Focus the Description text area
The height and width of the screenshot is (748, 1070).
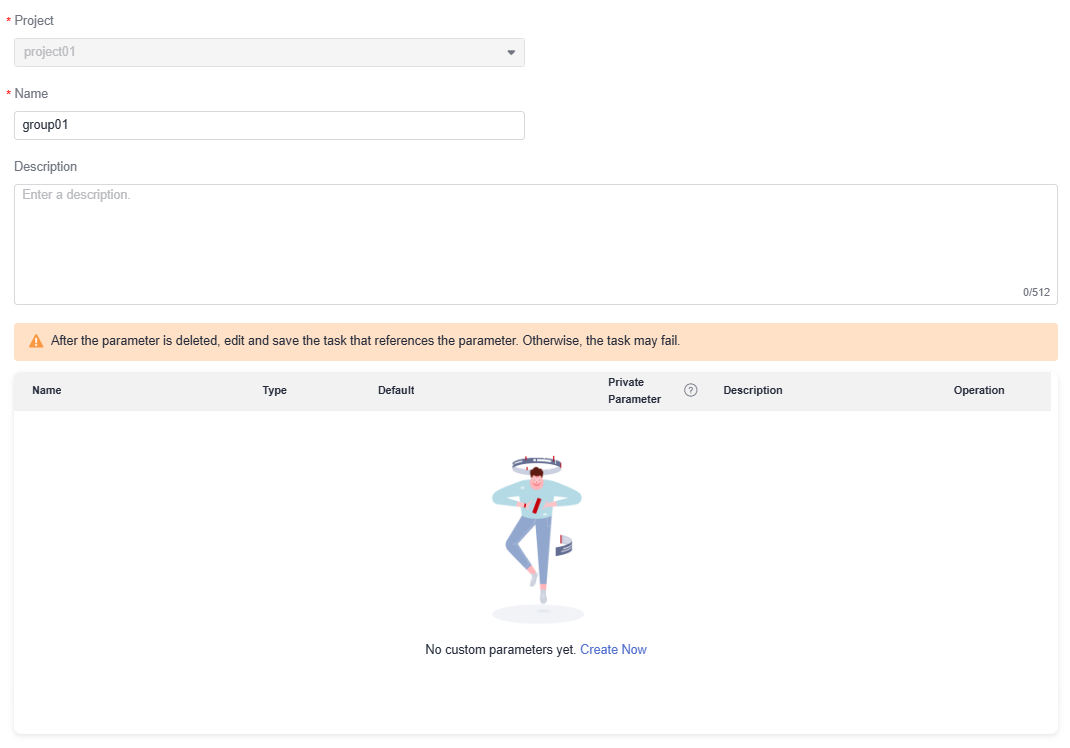pos(535,244)
